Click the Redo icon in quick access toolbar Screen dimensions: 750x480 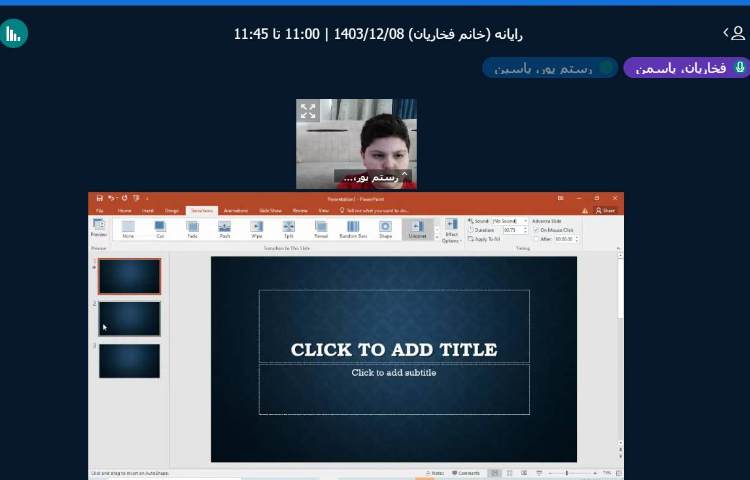[124, 198]
